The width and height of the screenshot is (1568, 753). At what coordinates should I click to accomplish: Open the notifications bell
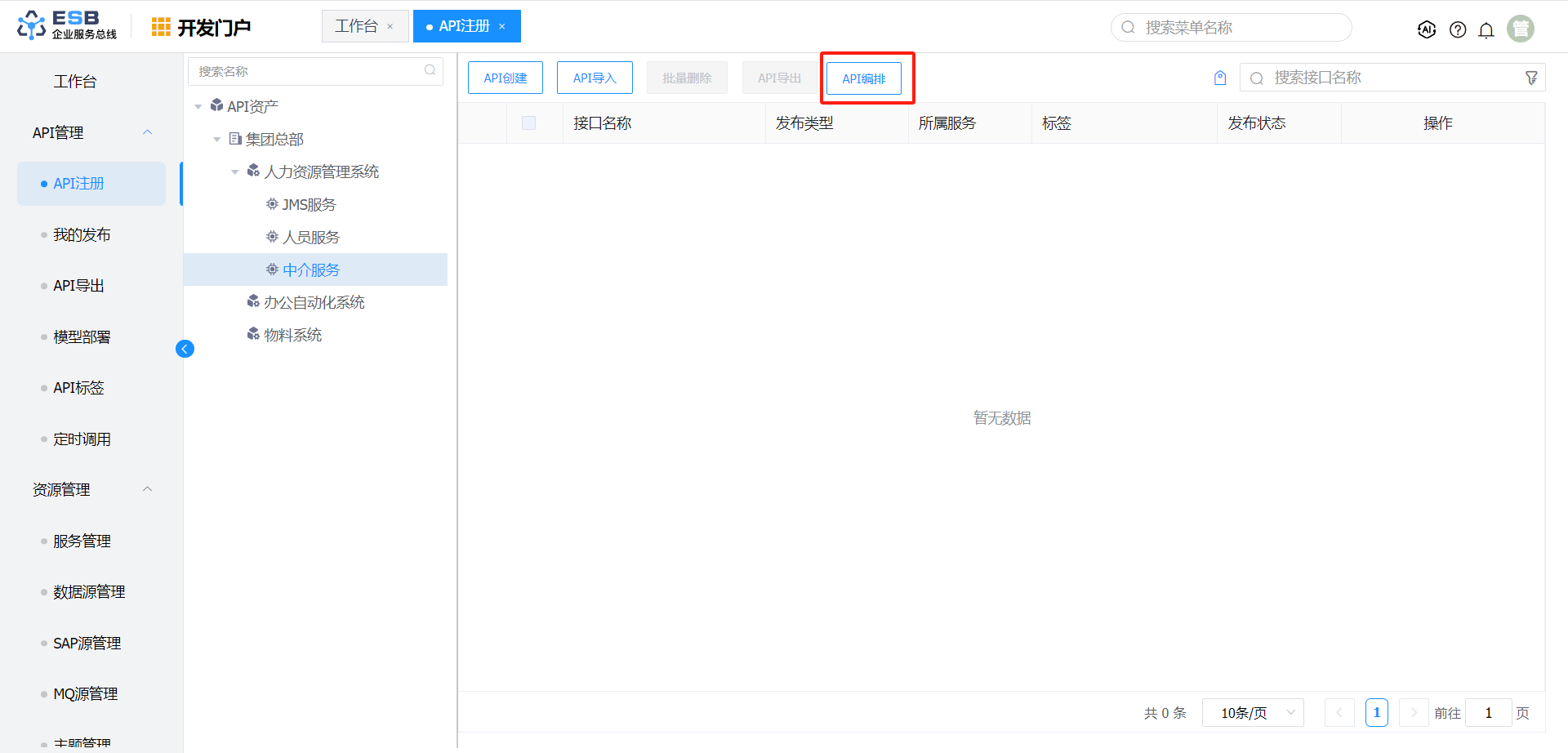click(1486, 29)
